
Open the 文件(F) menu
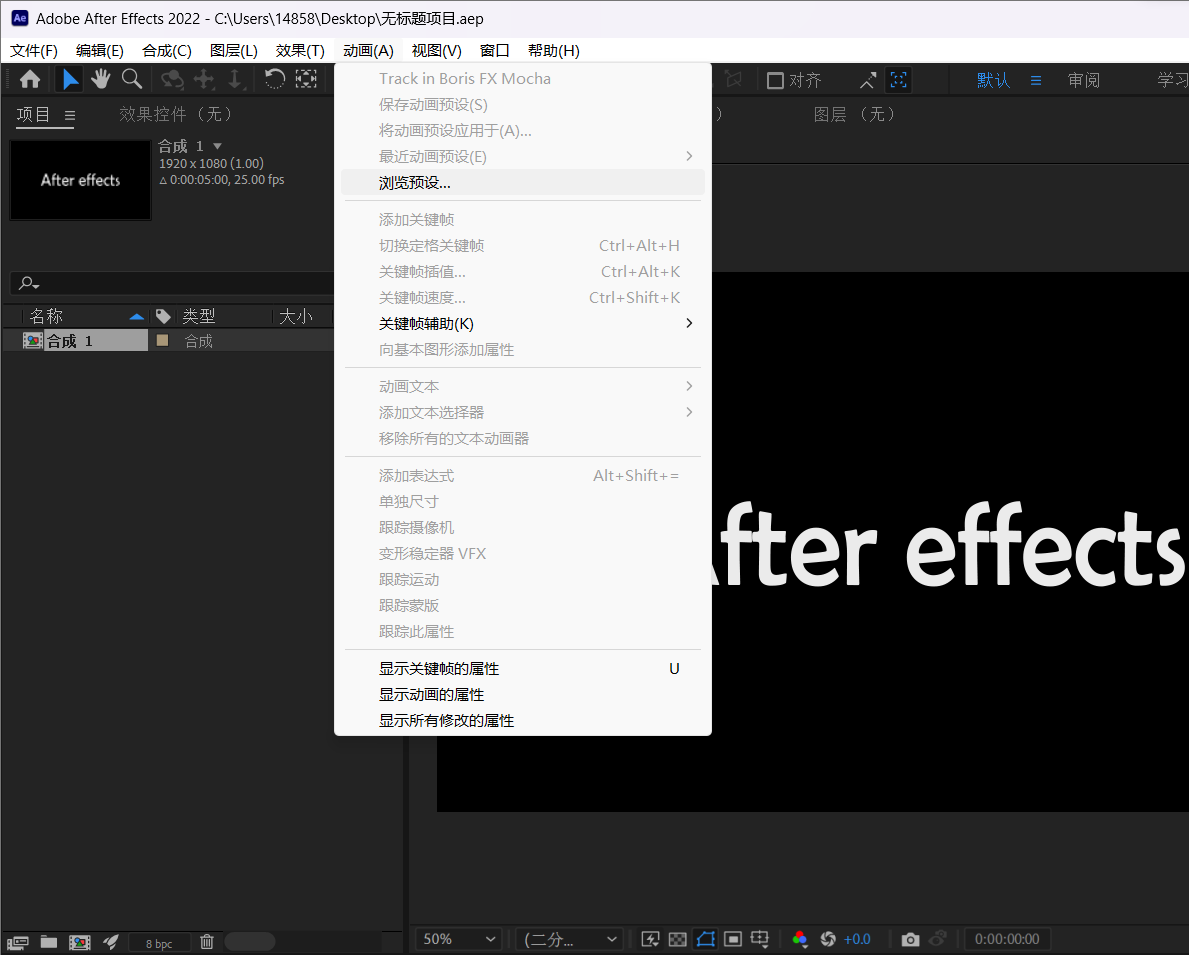click(34, 51)
